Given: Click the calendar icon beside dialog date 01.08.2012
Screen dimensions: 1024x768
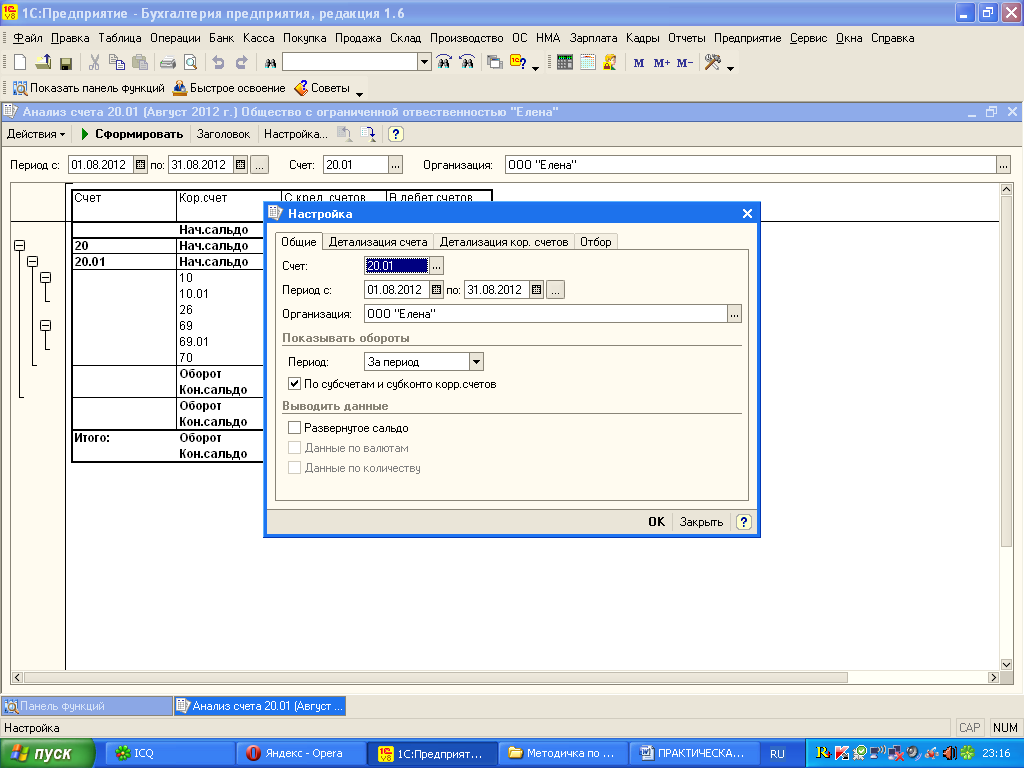Looking at the screenshot, I should (x=436, y=290).
